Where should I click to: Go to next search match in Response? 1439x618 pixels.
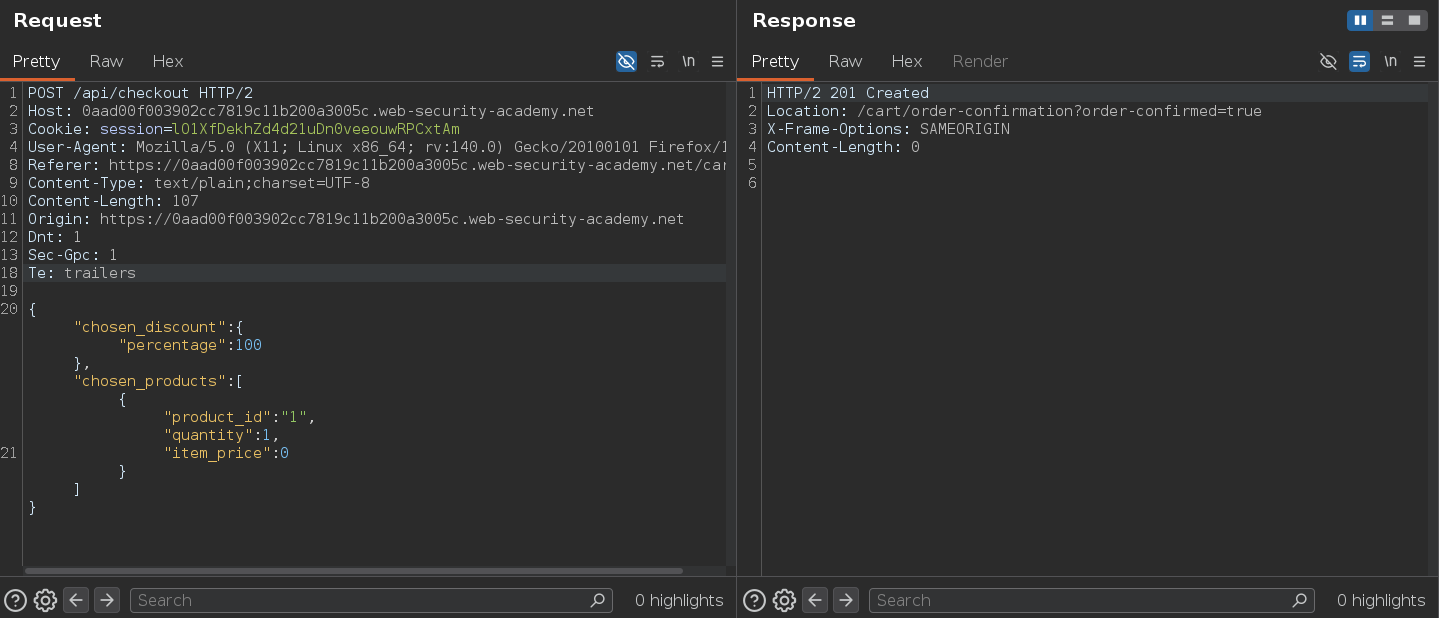pos(845,600)
